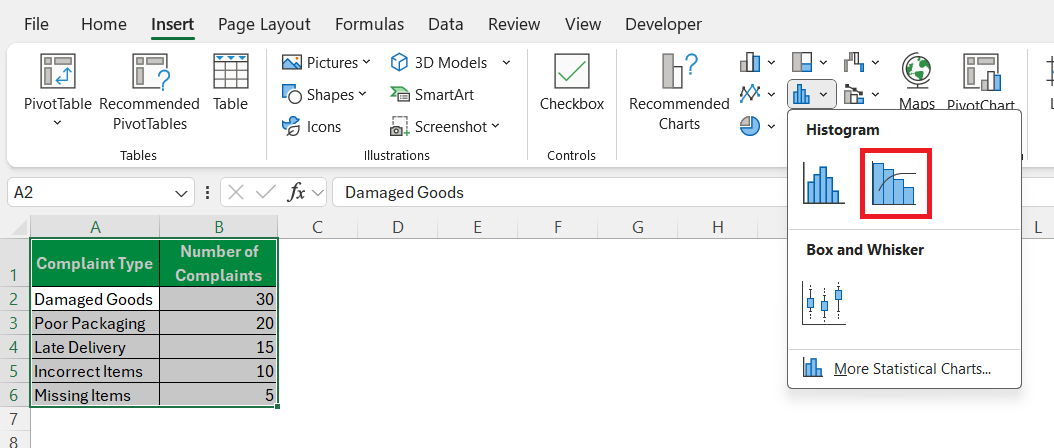Switch to the Data tab
Viewport: 1054px width, 448px height.
point(446,24)
